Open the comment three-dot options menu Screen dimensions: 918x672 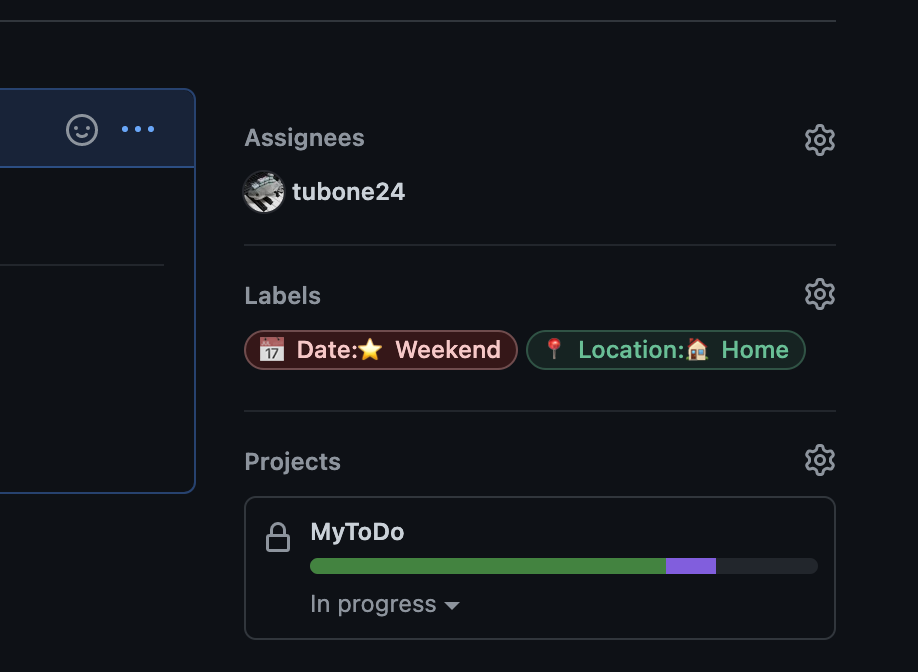point(138,129)
